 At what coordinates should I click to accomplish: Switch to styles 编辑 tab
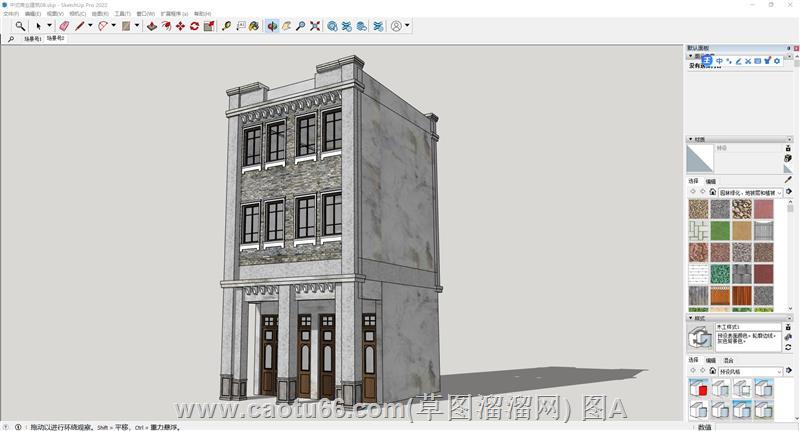pyautogui.click(x=711, y=360)
